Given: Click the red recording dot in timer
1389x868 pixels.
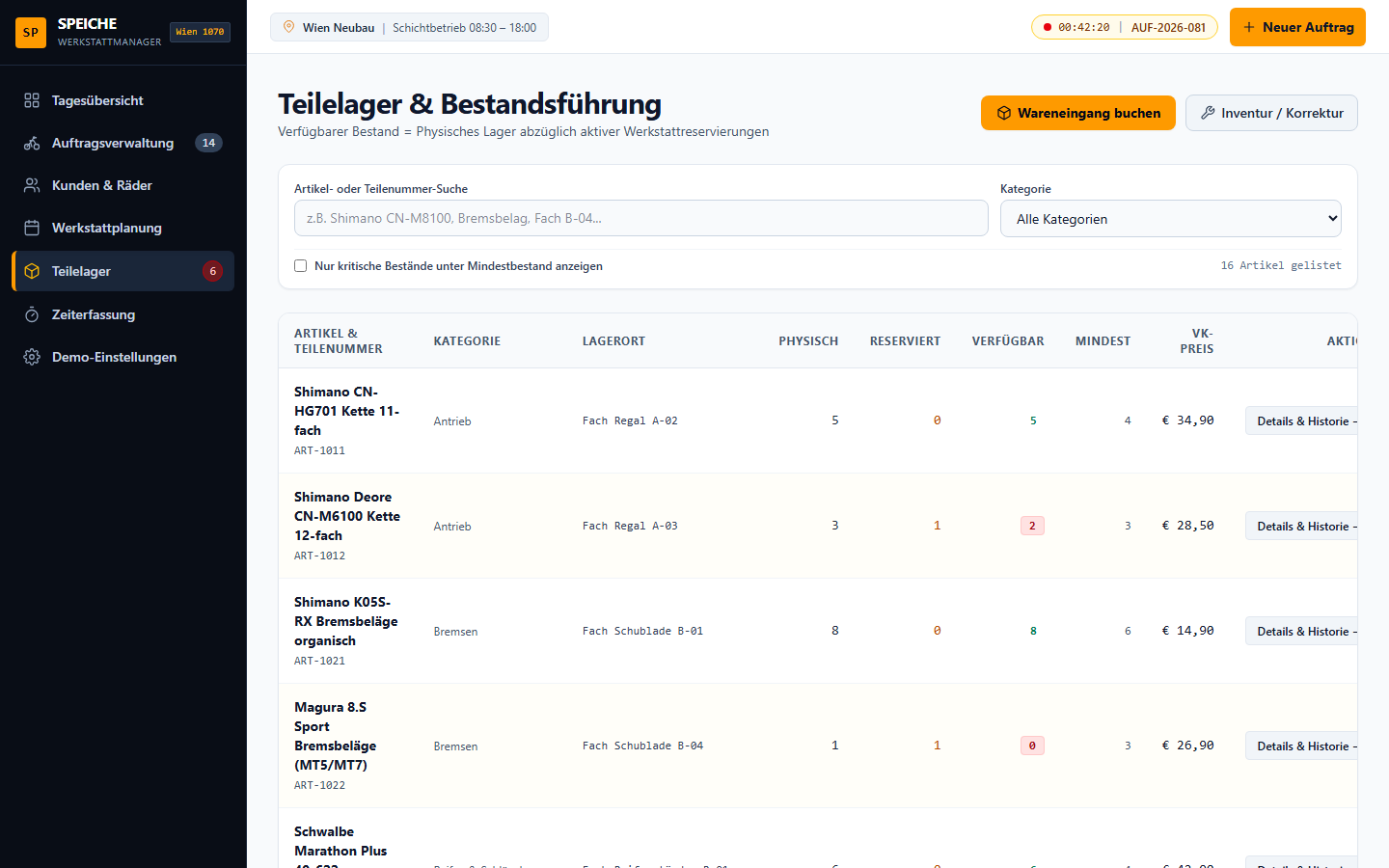Looking at the screenshot, I should point(1048,27).
